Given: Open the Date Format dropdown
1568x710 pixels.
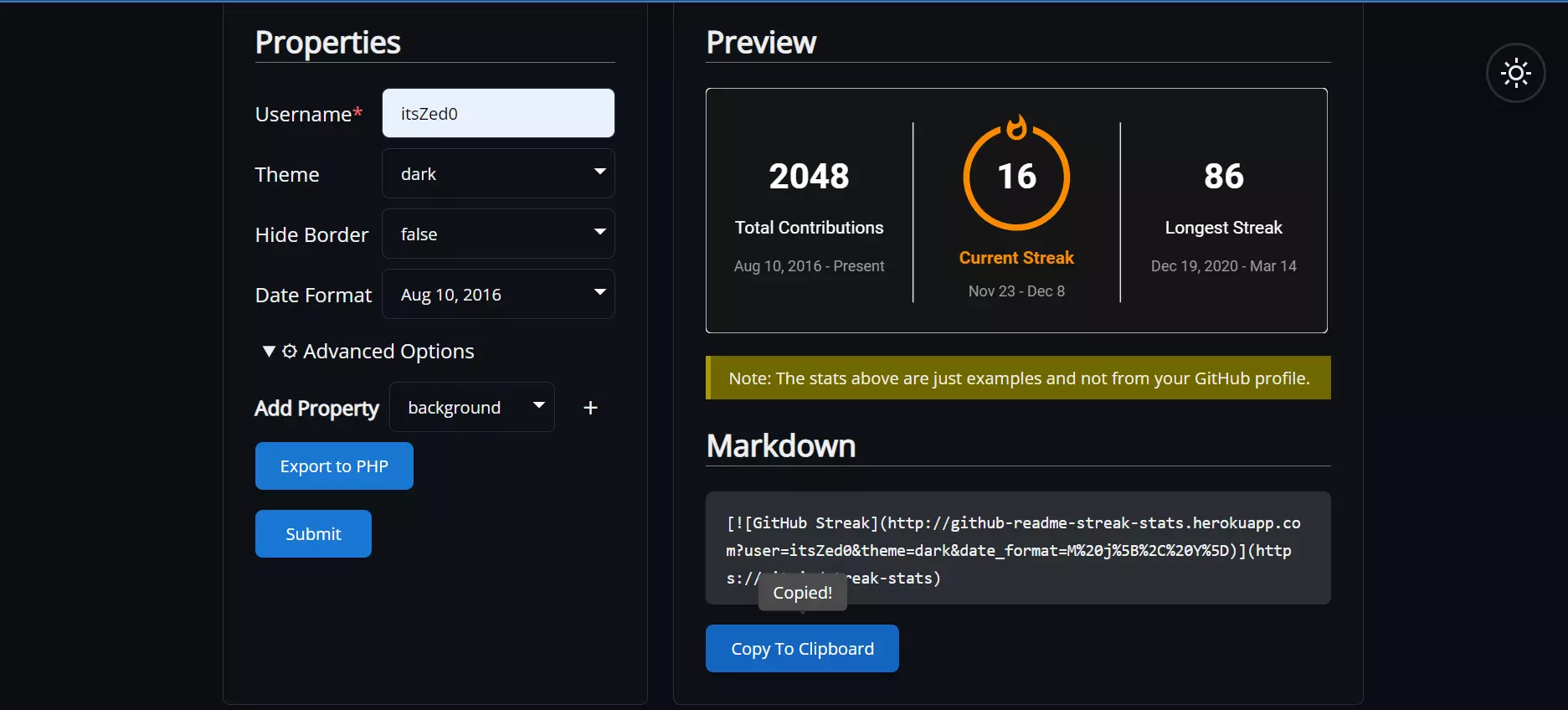Looking at the screenshot, I should point(498,294).
